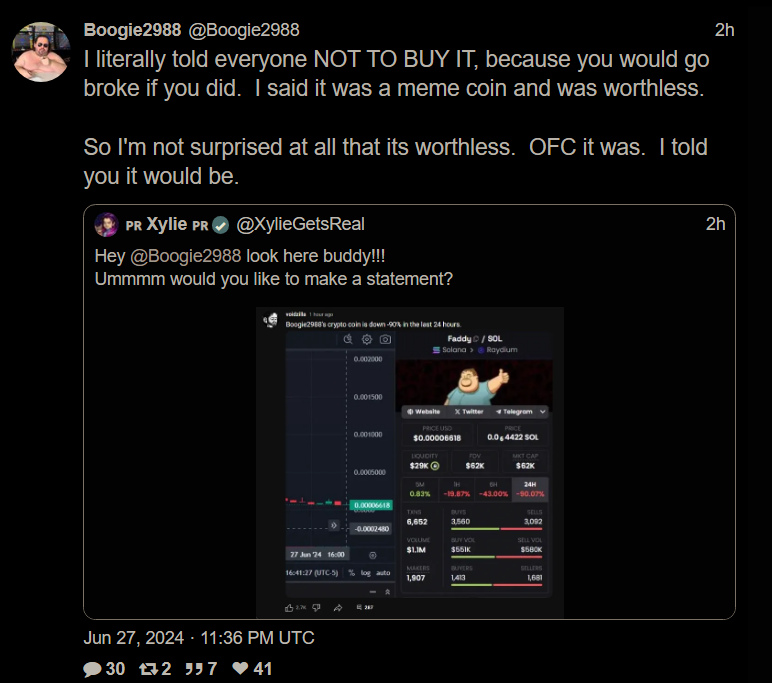Click the chart settings gear icon
The image size is (772, 683).
(x=367, y=339)
